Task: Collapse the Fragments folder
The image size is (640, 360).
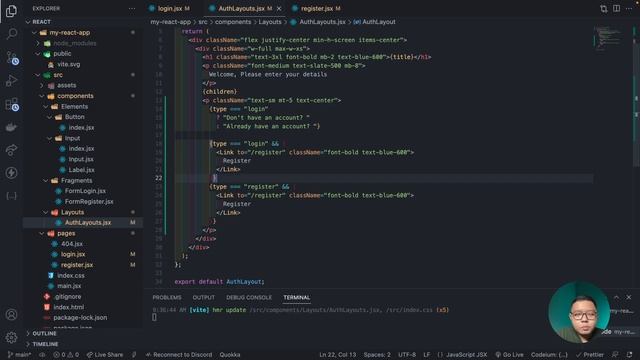Action: click(x=76, y=180)
